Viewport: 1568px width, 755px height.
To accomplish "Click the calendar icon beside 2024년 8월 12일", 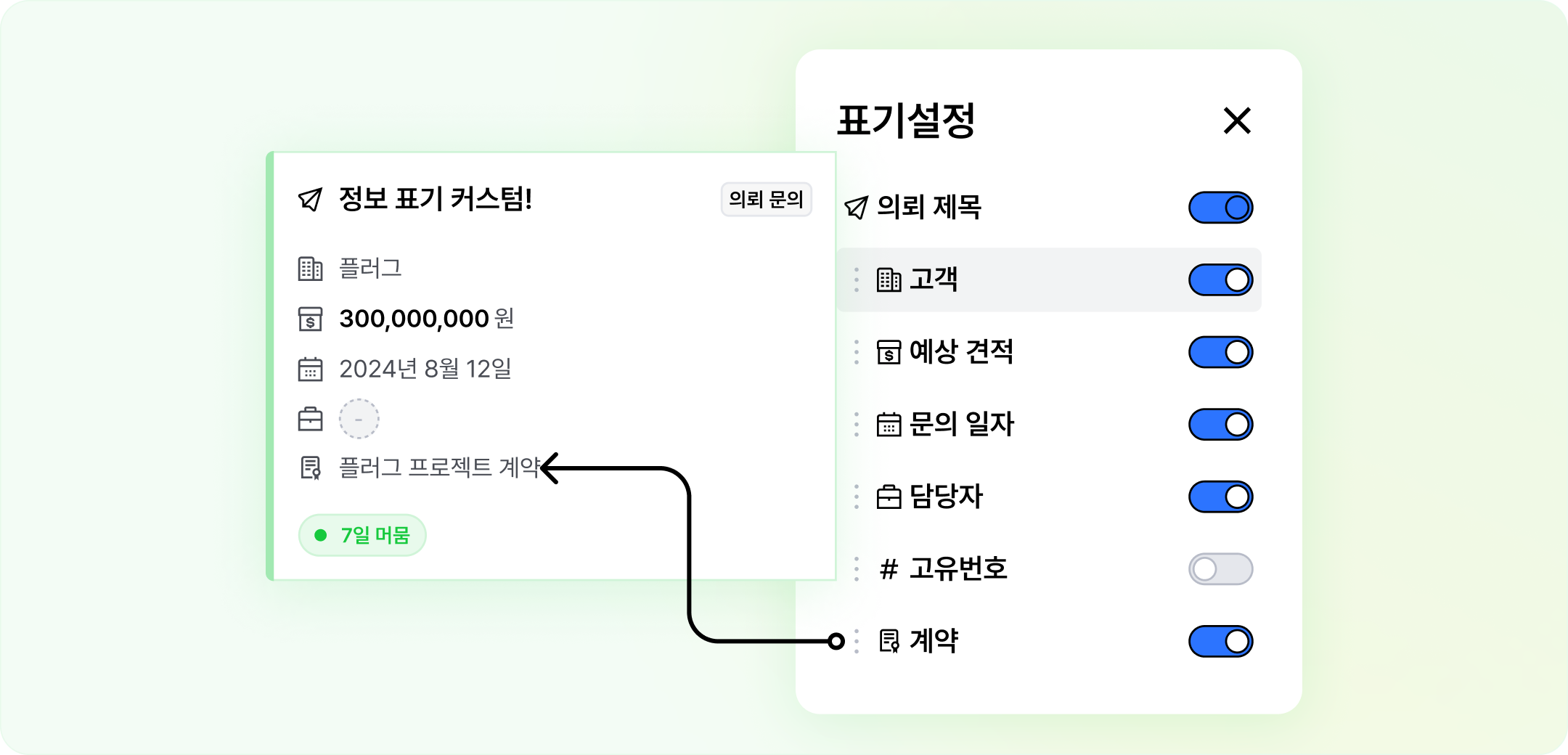I will pos(310,369).
